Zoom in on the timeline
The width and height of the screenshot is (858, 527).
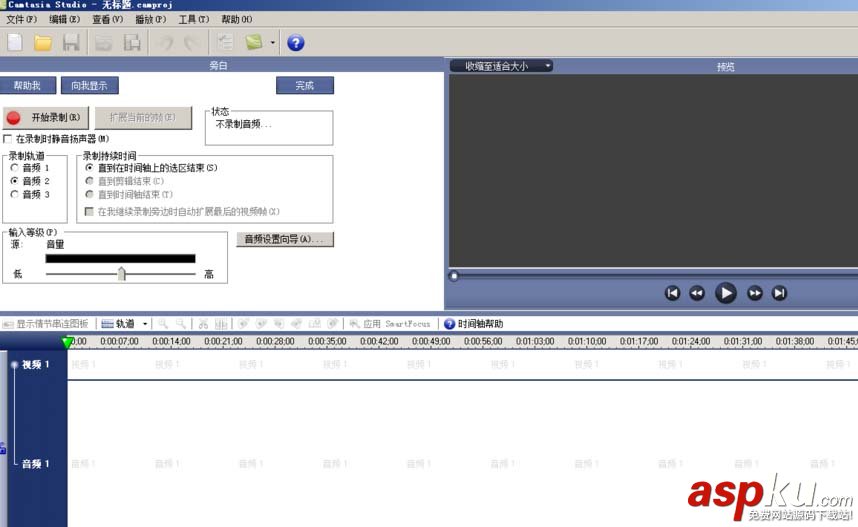pyautogui.click(x=163, y=324)
